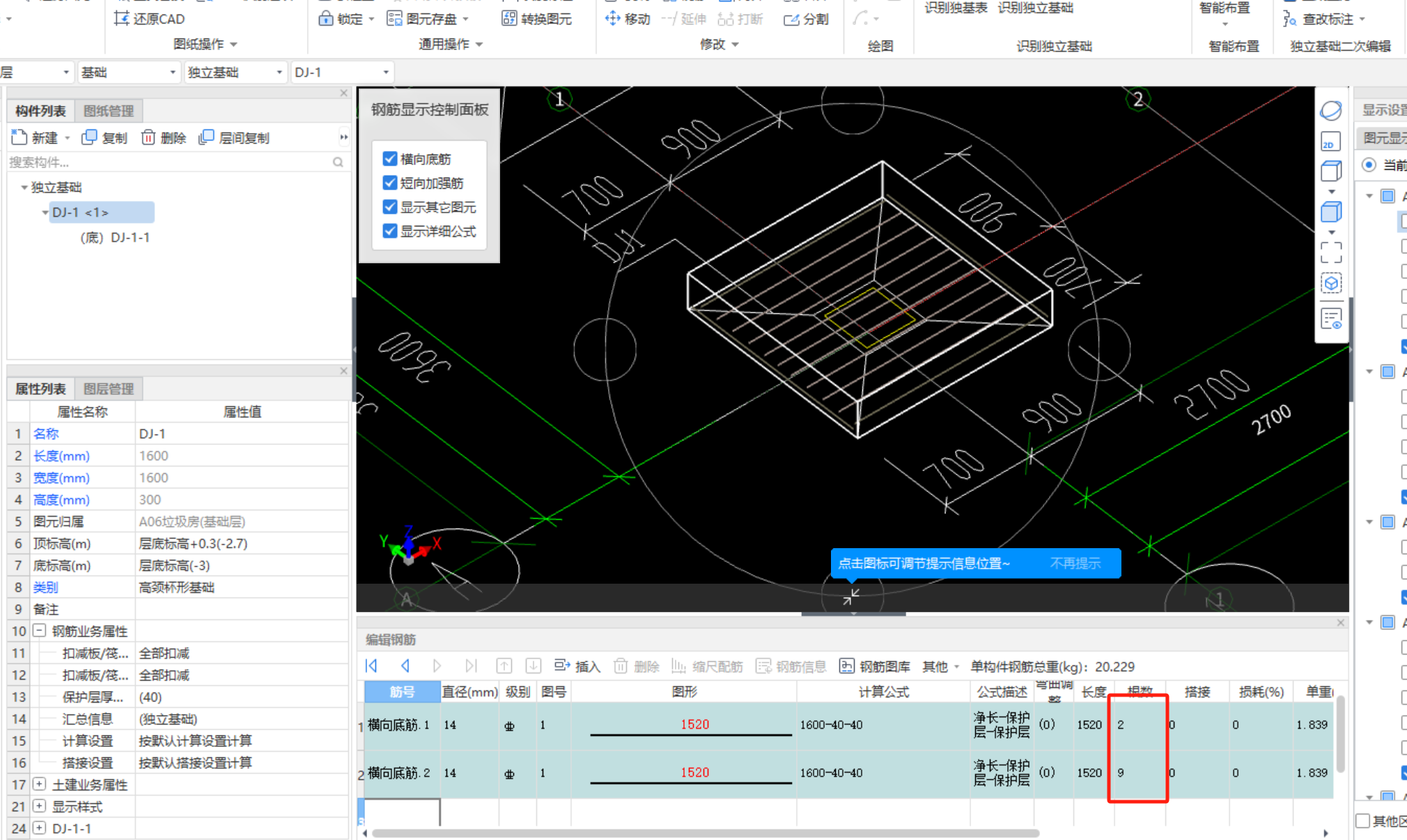Click the 横向底筋.2 row name cell
The height and width of the screenshot is (840, 1407).
[x=402, y=773]
